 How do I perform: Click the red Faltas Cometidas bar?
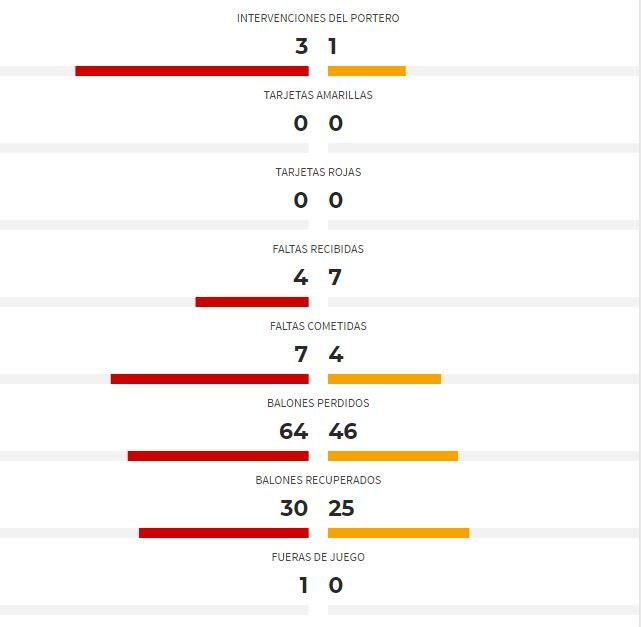[210, 379]
